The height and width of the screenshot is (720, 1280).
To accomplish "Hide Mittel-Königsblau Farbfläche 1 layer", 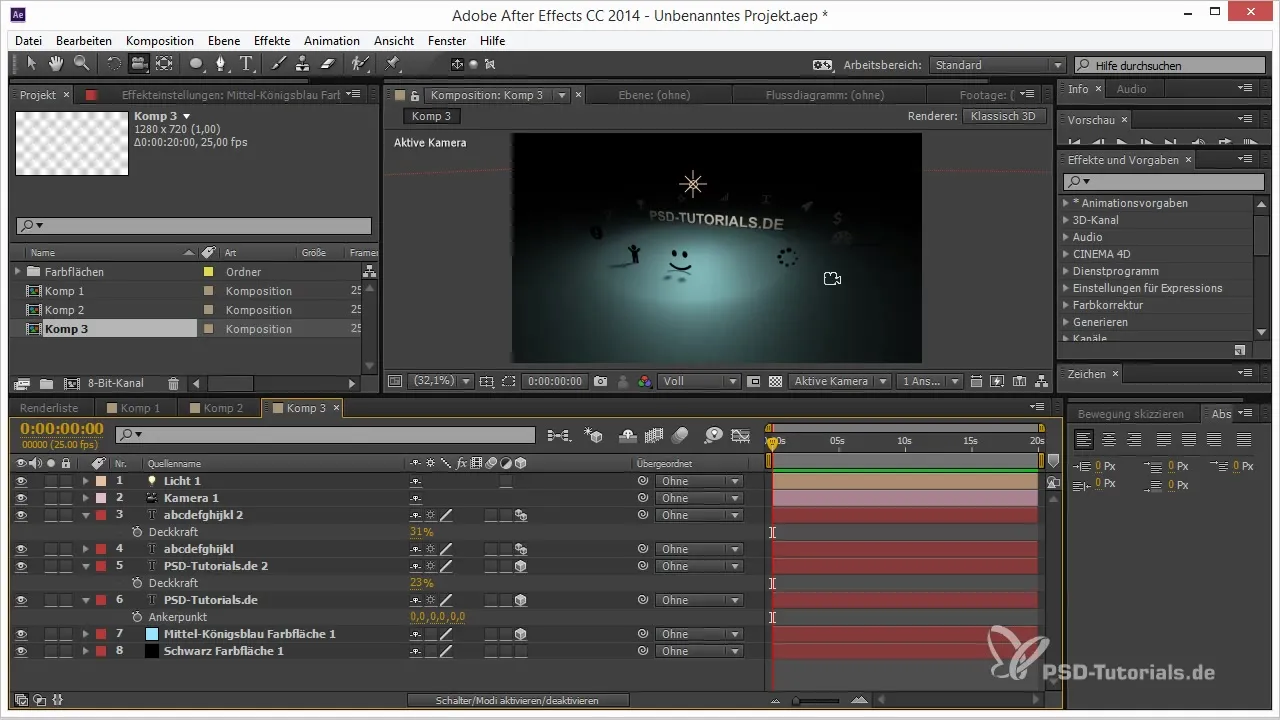I will pos(21,634).
